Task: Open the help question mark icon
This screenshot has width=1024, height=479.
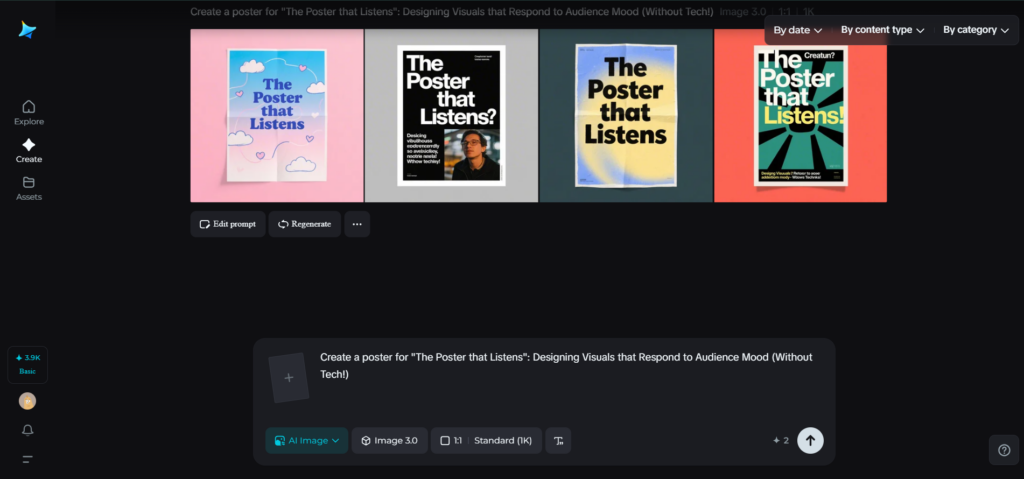Action: [1004, 450]
